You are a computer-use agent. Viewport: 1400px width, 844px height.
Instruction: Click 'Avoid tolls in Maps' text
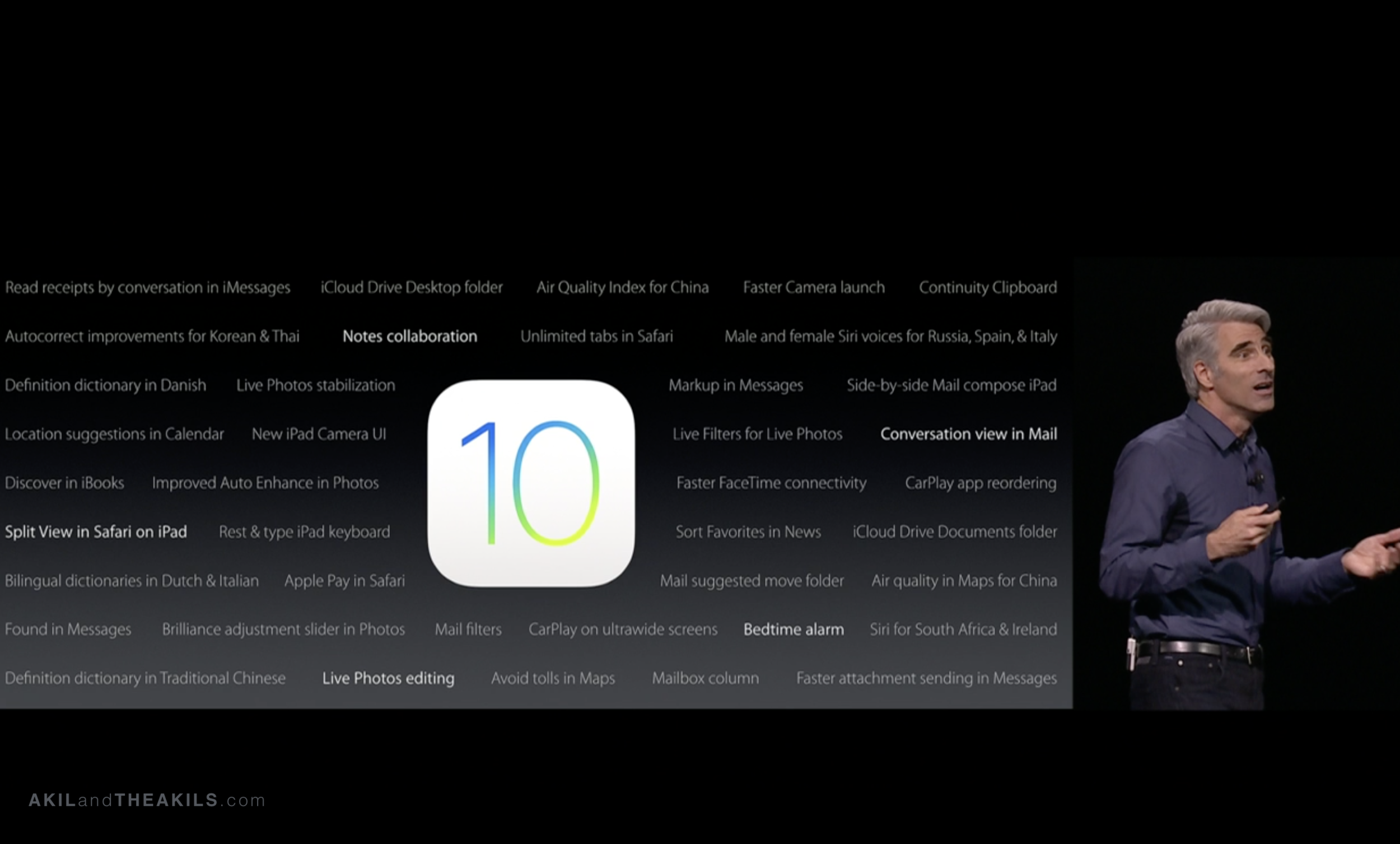[553, 679]
